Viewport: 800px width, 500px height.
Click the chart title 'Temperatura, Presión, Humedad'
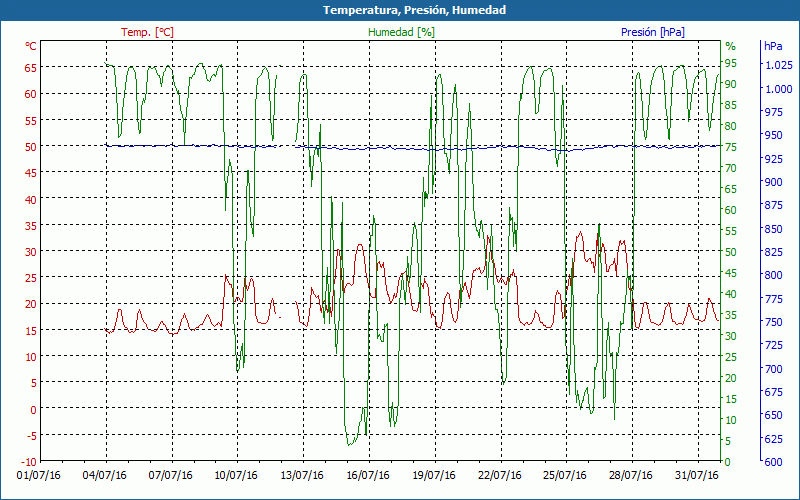414,10
